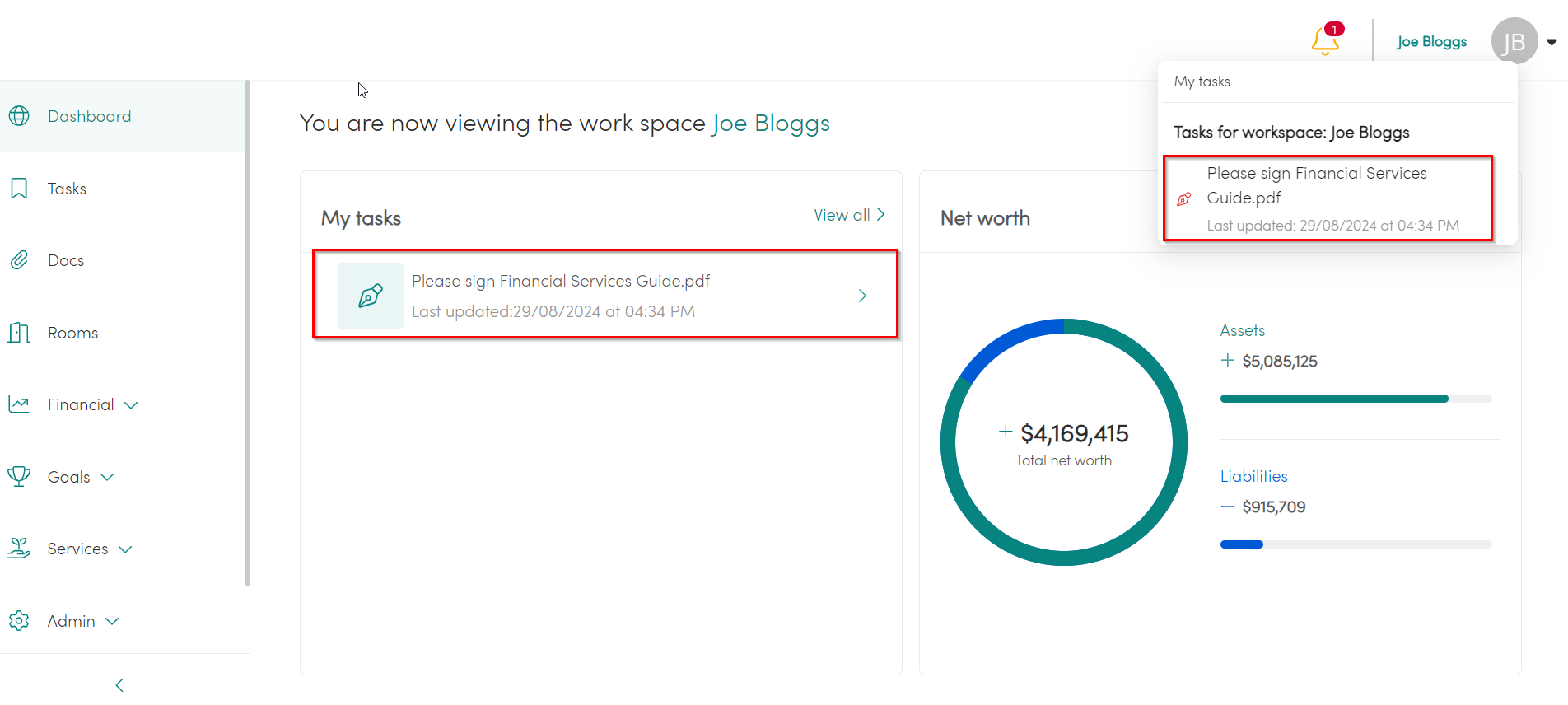
Task: Click the JB user avatar
Action: pos(1514,41)
